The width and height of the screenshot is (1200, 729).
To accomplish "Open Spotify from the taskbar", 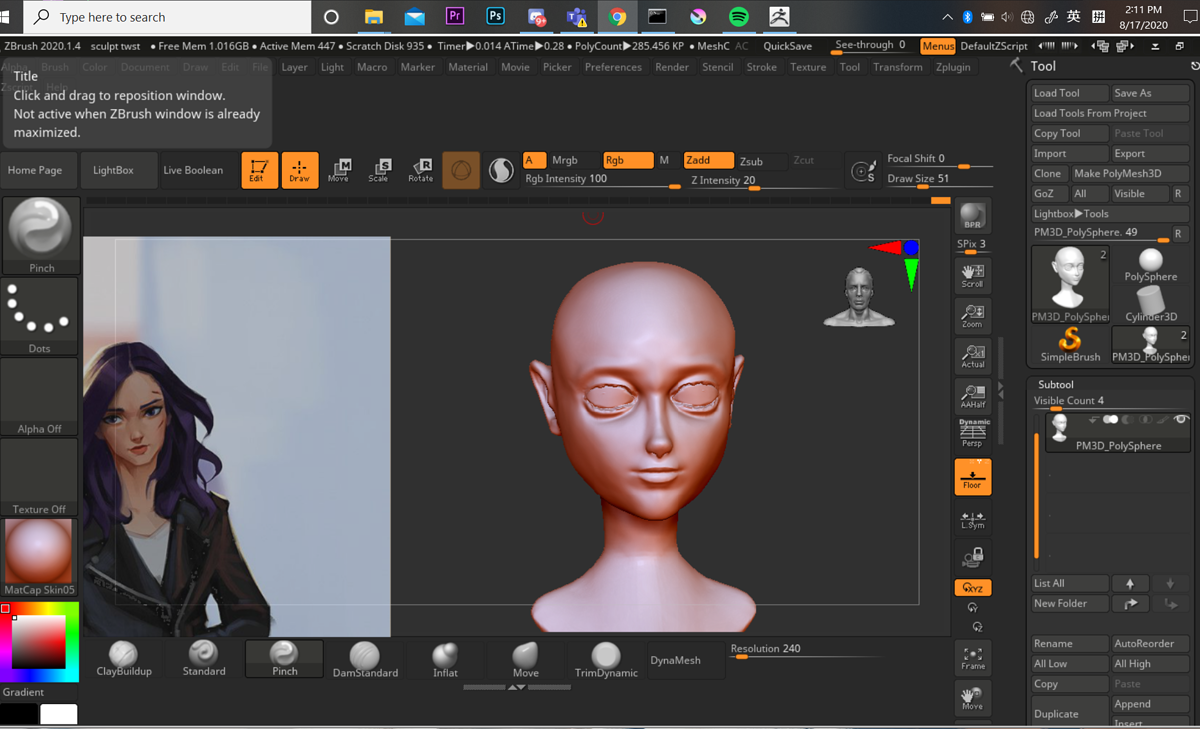I will pyautogui.click(x=739, y=16).
